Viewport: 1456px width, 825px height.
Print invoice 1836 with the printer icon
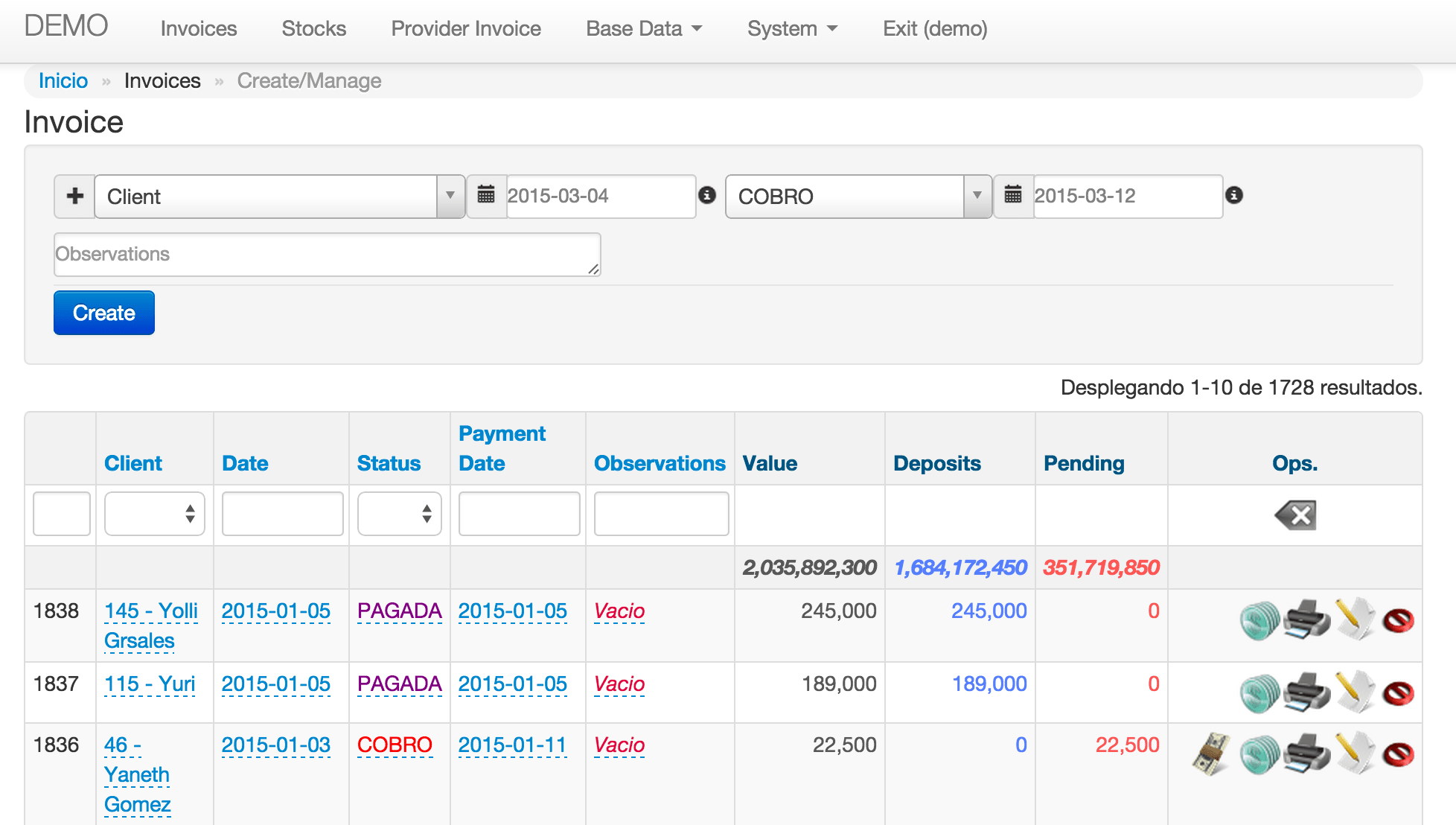1307,754
